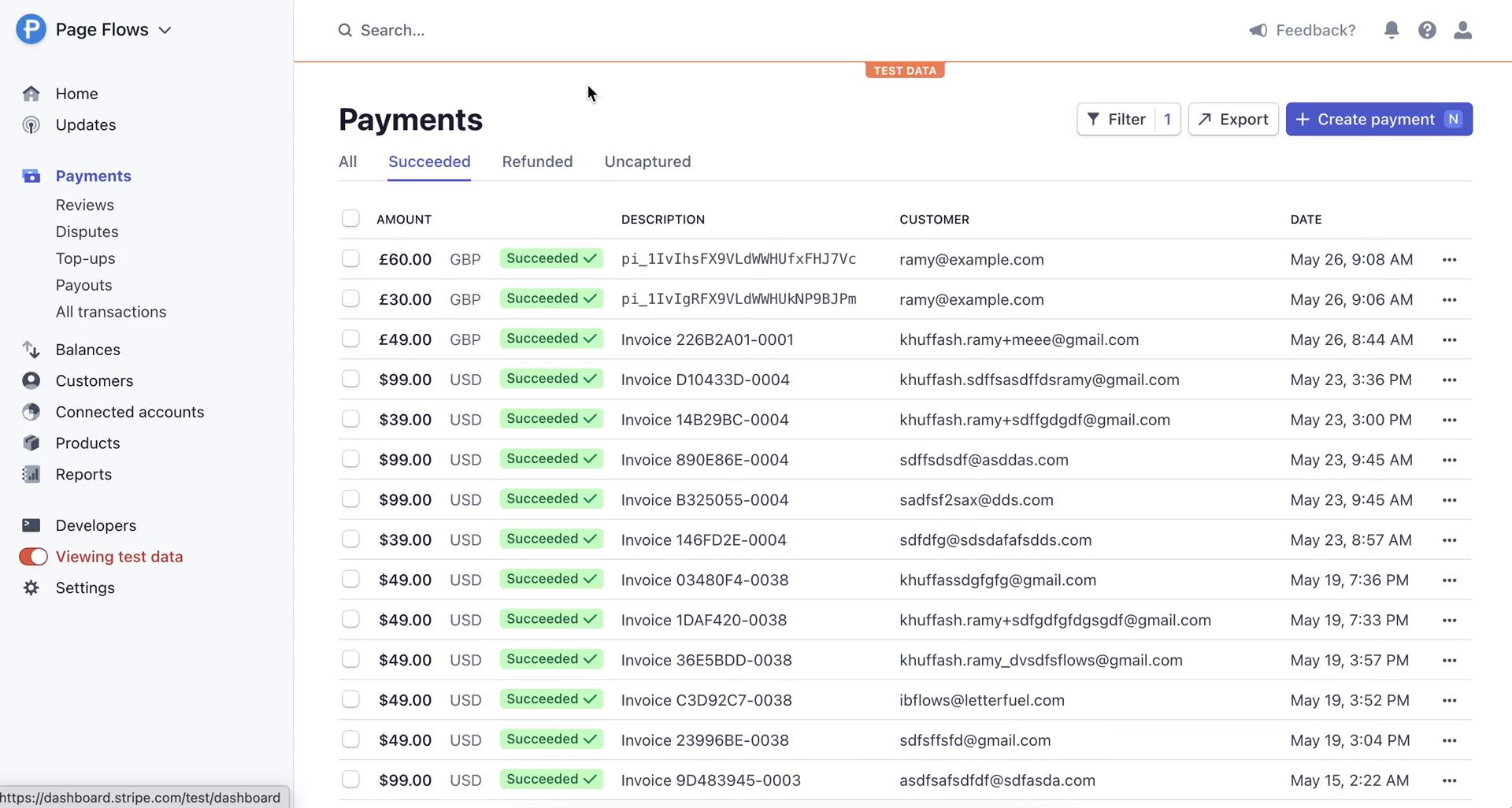Open more options for Invoice D10433D-0004
This screenshot has height=808, width=1512.
[1449, 380]
